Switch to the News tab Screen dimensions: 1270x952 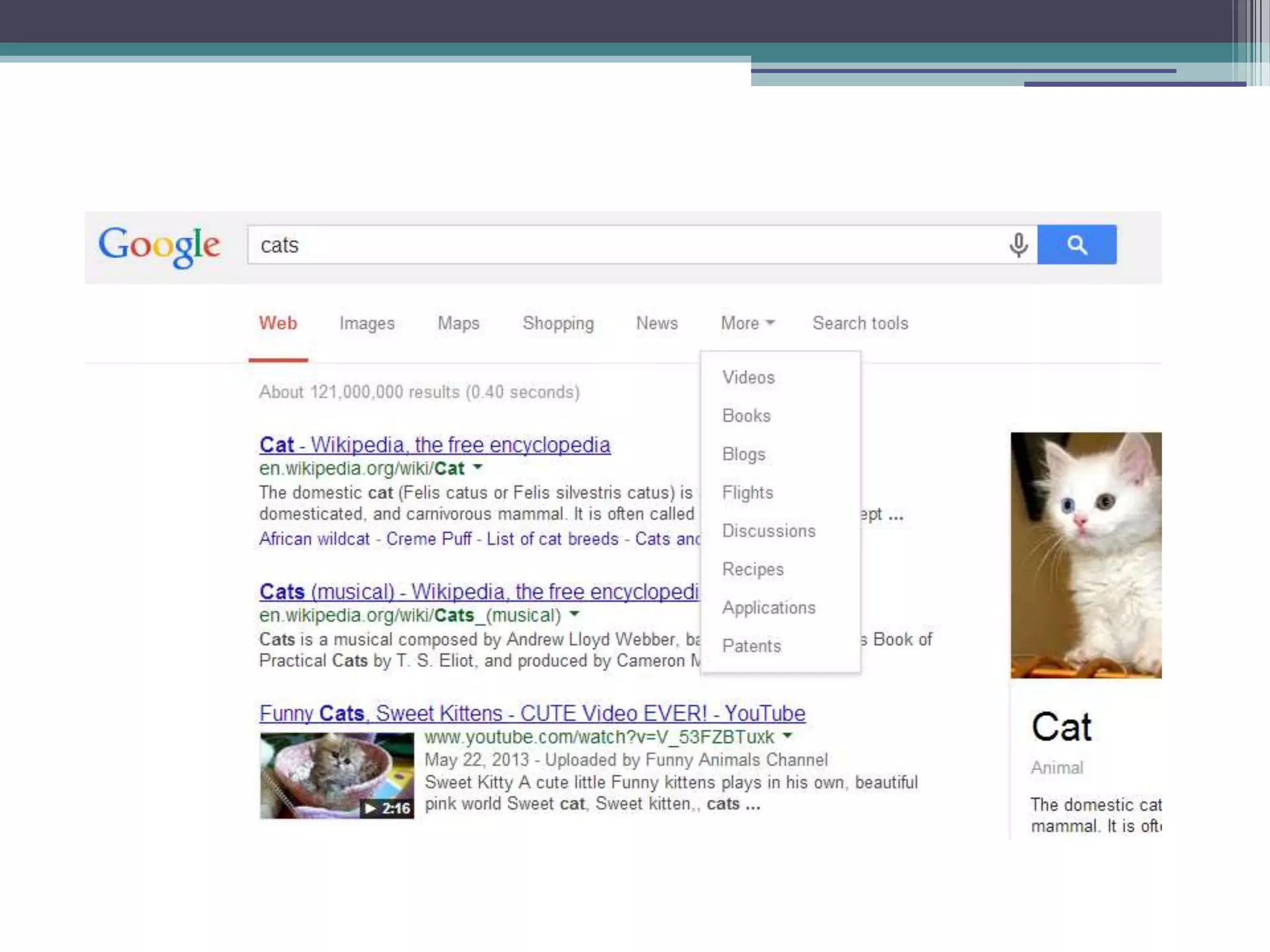pos(657,324)
